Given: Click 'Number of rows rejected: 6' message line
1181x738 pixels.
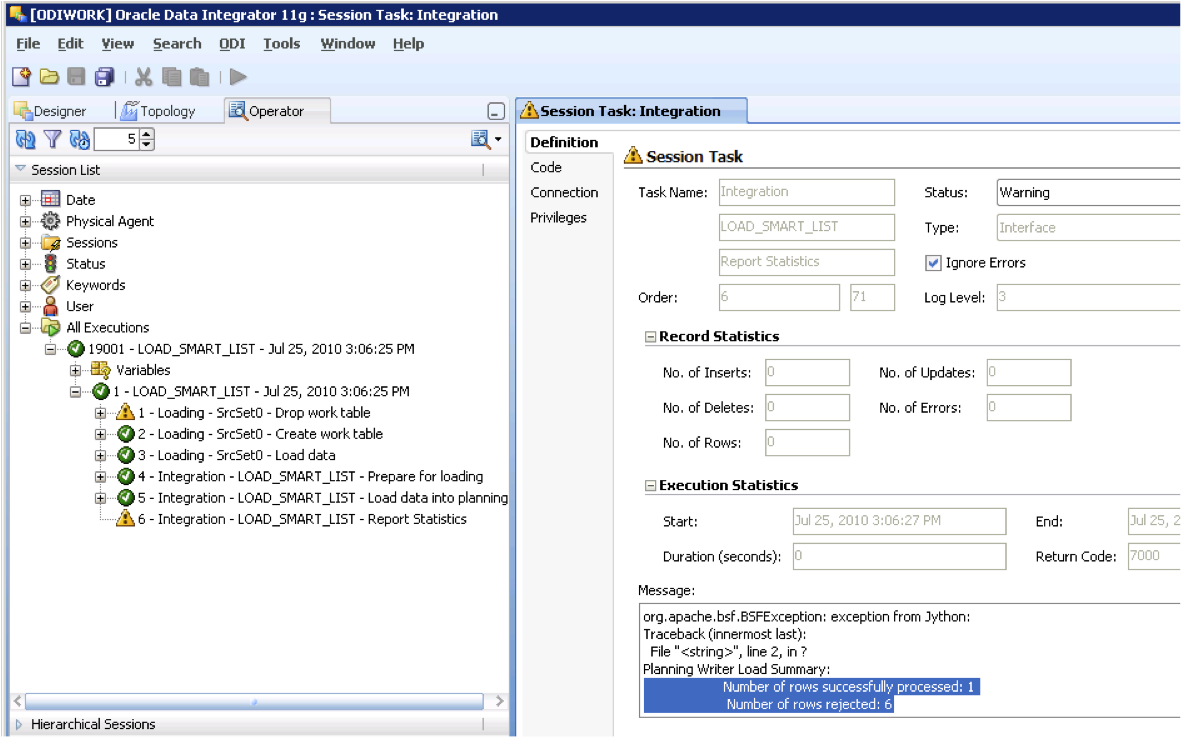Looking at the screenshot, I should click(808, 704).
